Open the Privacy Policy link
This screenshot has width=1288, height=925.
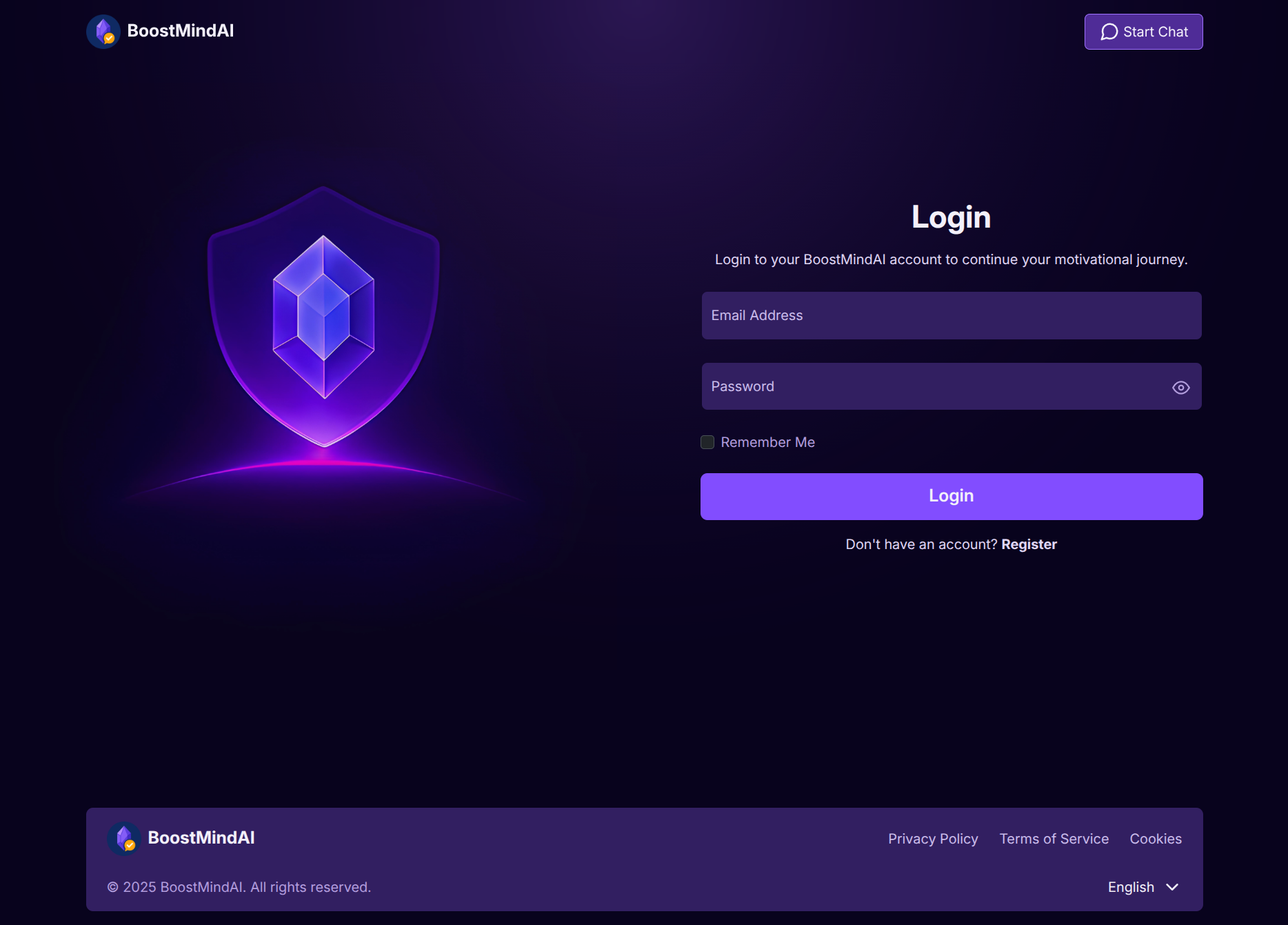pyautogui.click(x=933, y=839)
